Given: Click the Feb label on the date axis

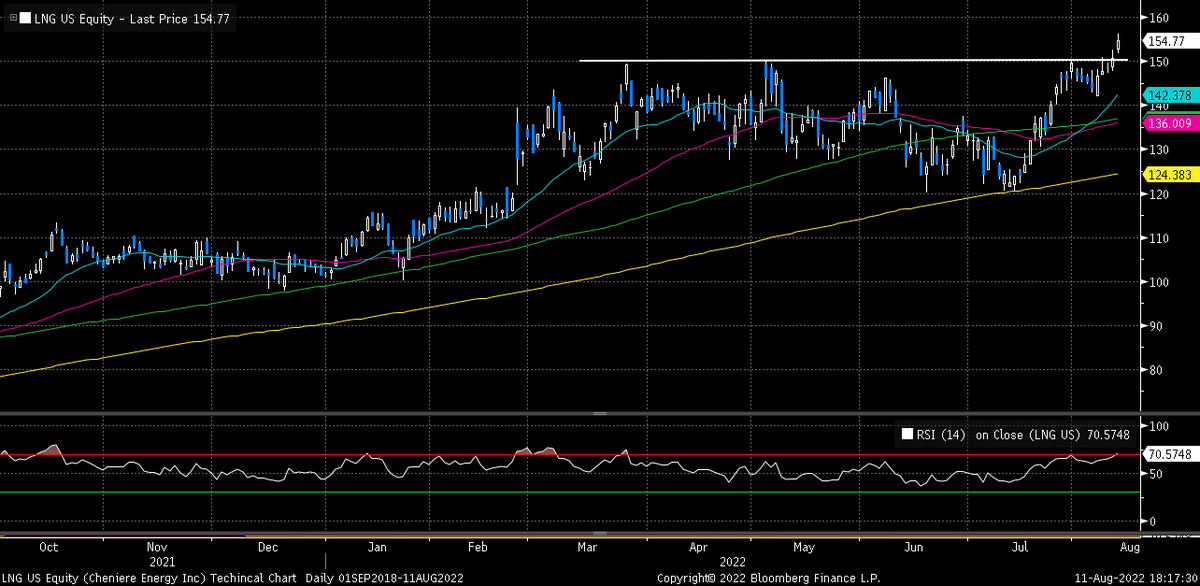Looking at the screenshot, I should click(x=478, y=547).
